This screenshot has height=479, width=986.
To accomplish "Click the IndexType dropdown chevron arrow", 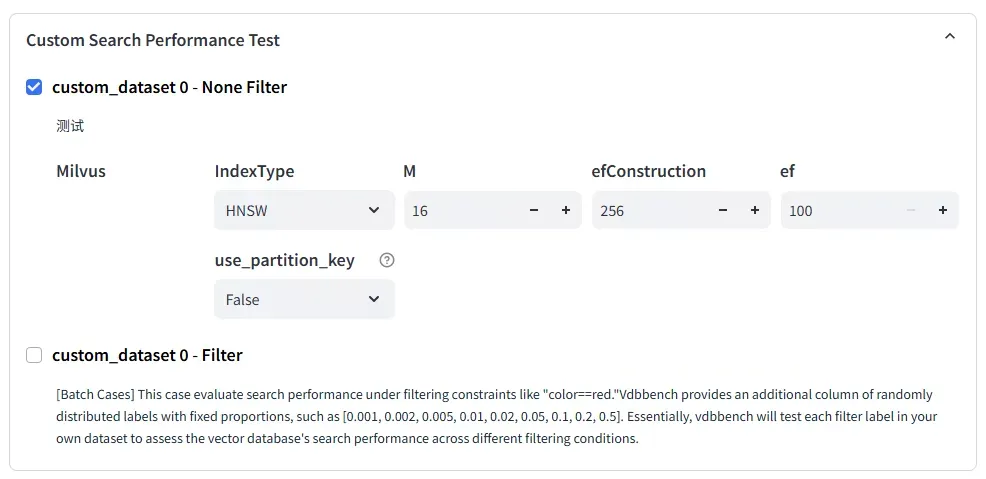I will (x=374, y=211).
